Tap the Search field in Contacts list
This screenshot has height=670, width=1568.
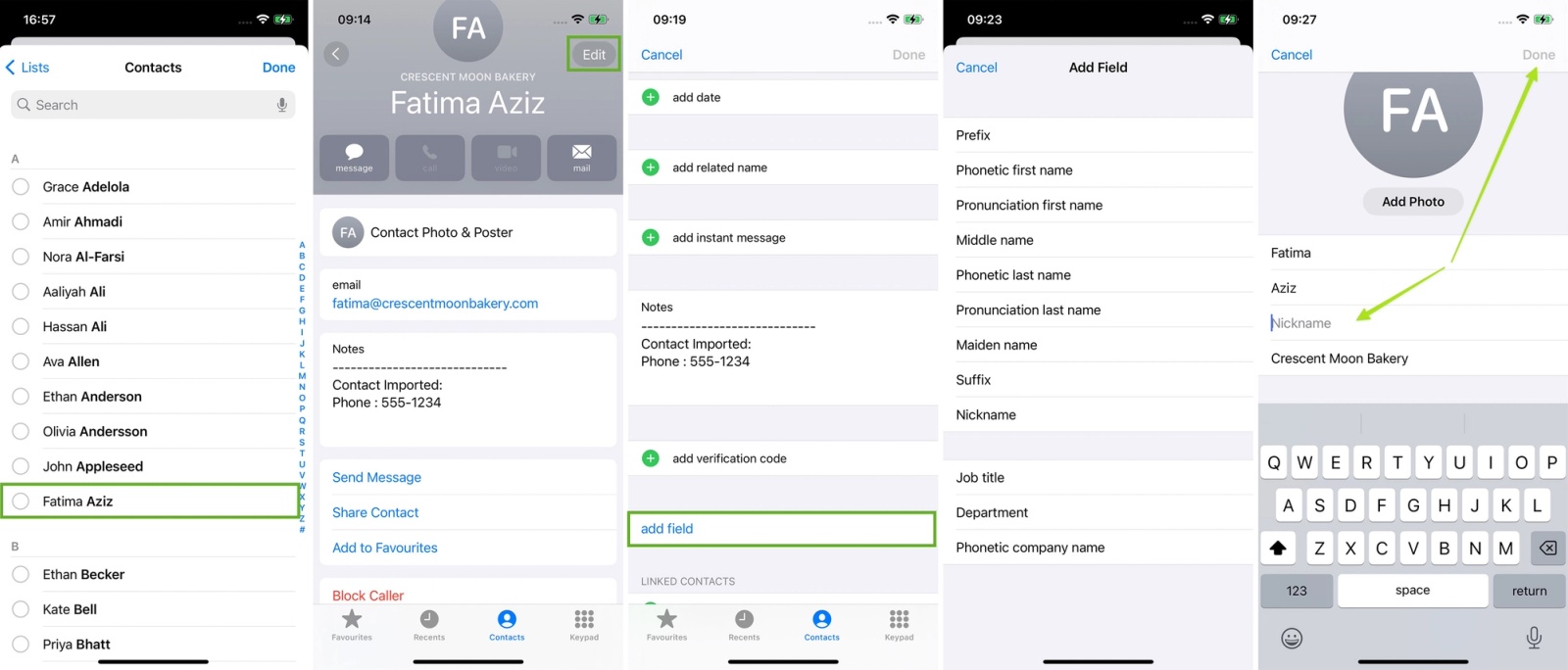(x=153, y=105)
